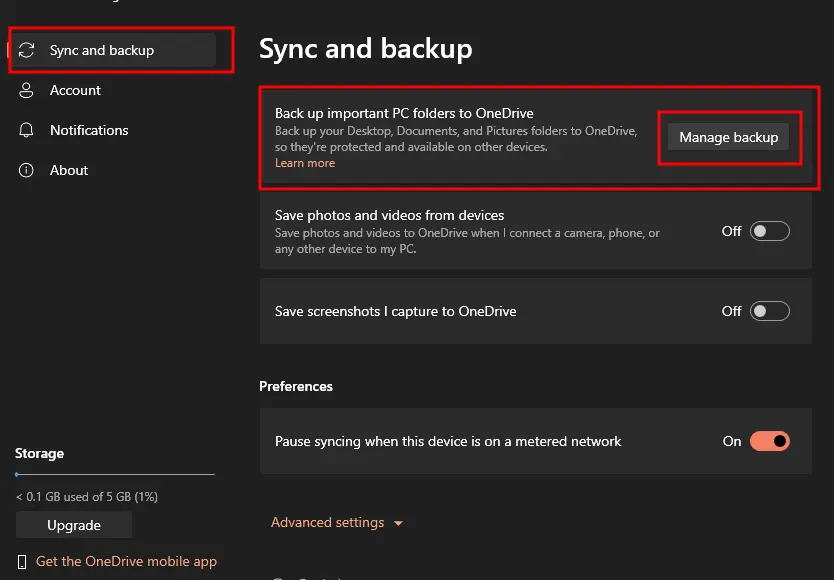
Task: Open the Sync and backup section
Action: point(113,50)
